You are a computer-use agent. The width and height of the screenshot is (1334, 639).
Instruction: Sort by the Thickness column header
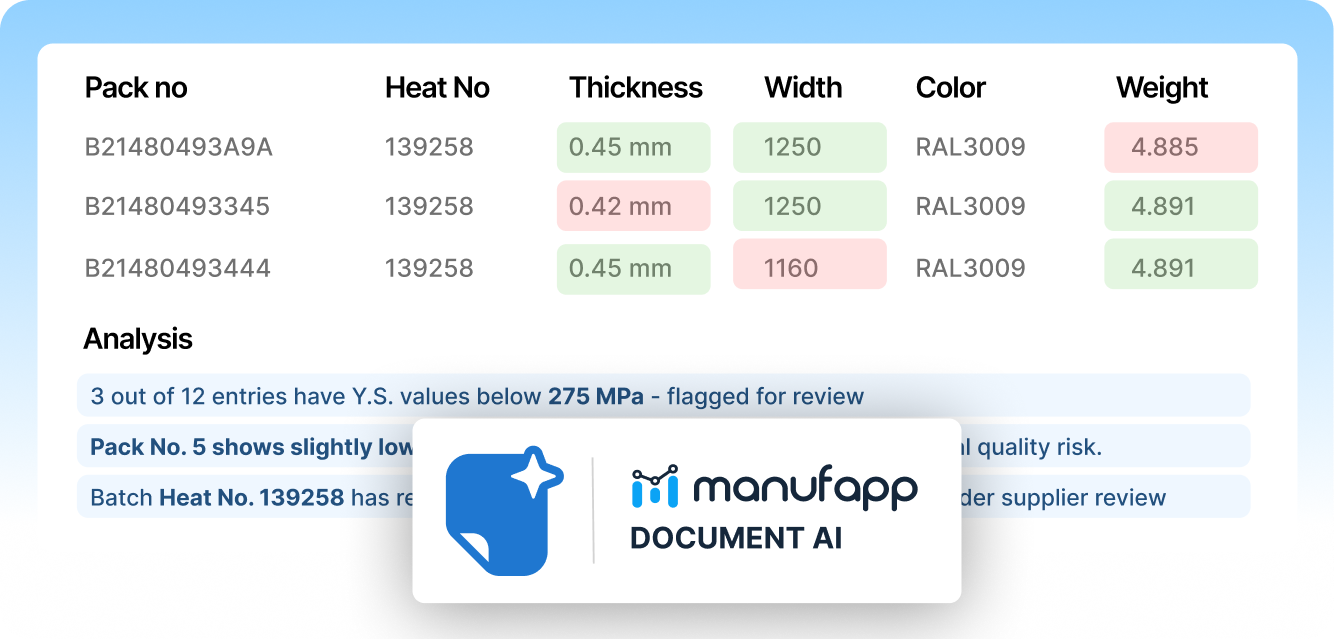636,88
